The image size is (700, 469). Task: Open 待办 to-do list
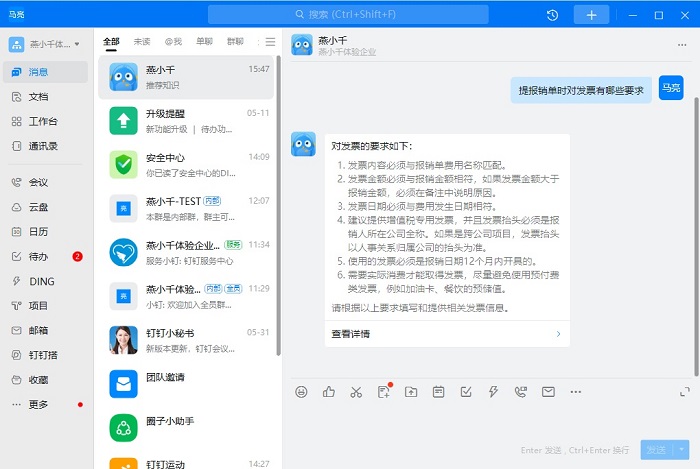tap(45, 257)
